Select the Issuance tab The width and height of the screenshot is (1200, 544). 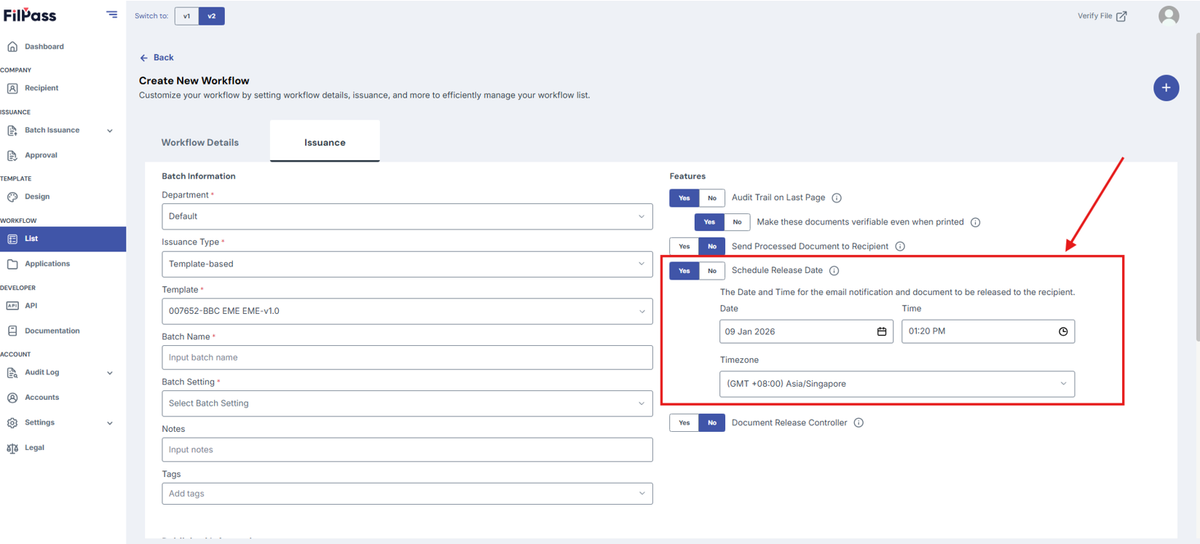click(x=325, y=142)
